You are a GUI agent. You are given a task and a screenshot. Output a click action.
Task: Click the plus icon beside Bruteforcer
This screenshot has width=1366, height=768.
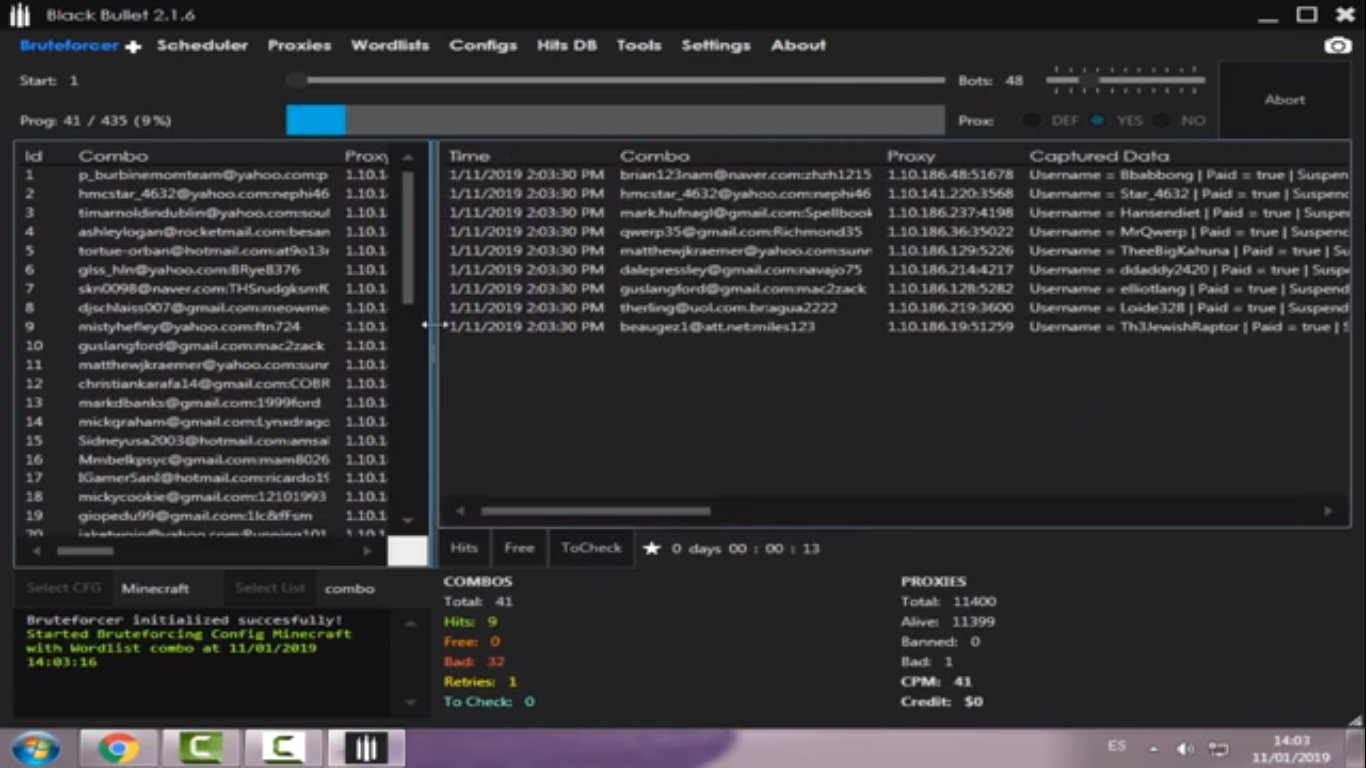point(133,47)
